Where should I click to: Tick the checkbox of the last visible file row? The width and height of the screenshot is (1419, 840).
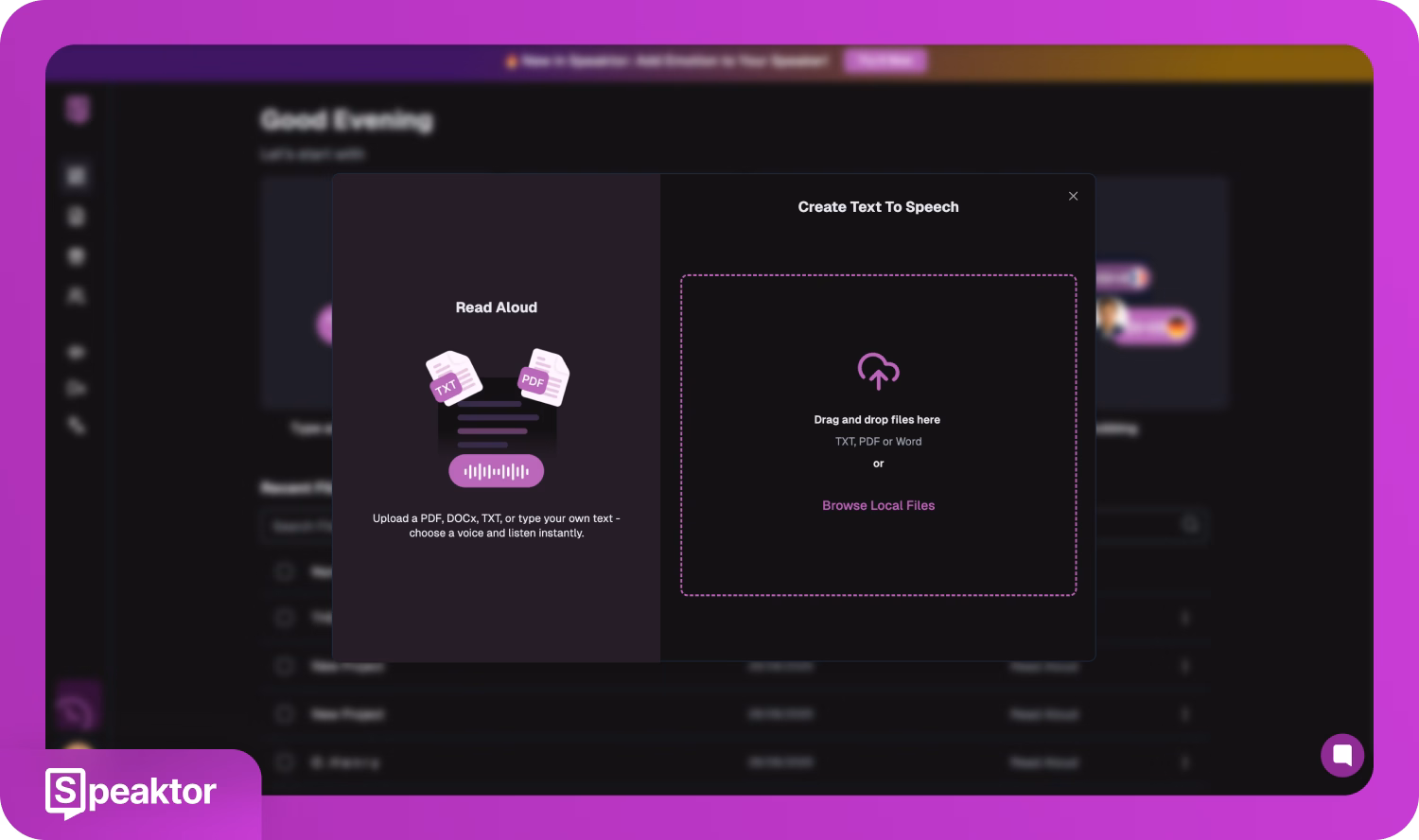(284, 761)
